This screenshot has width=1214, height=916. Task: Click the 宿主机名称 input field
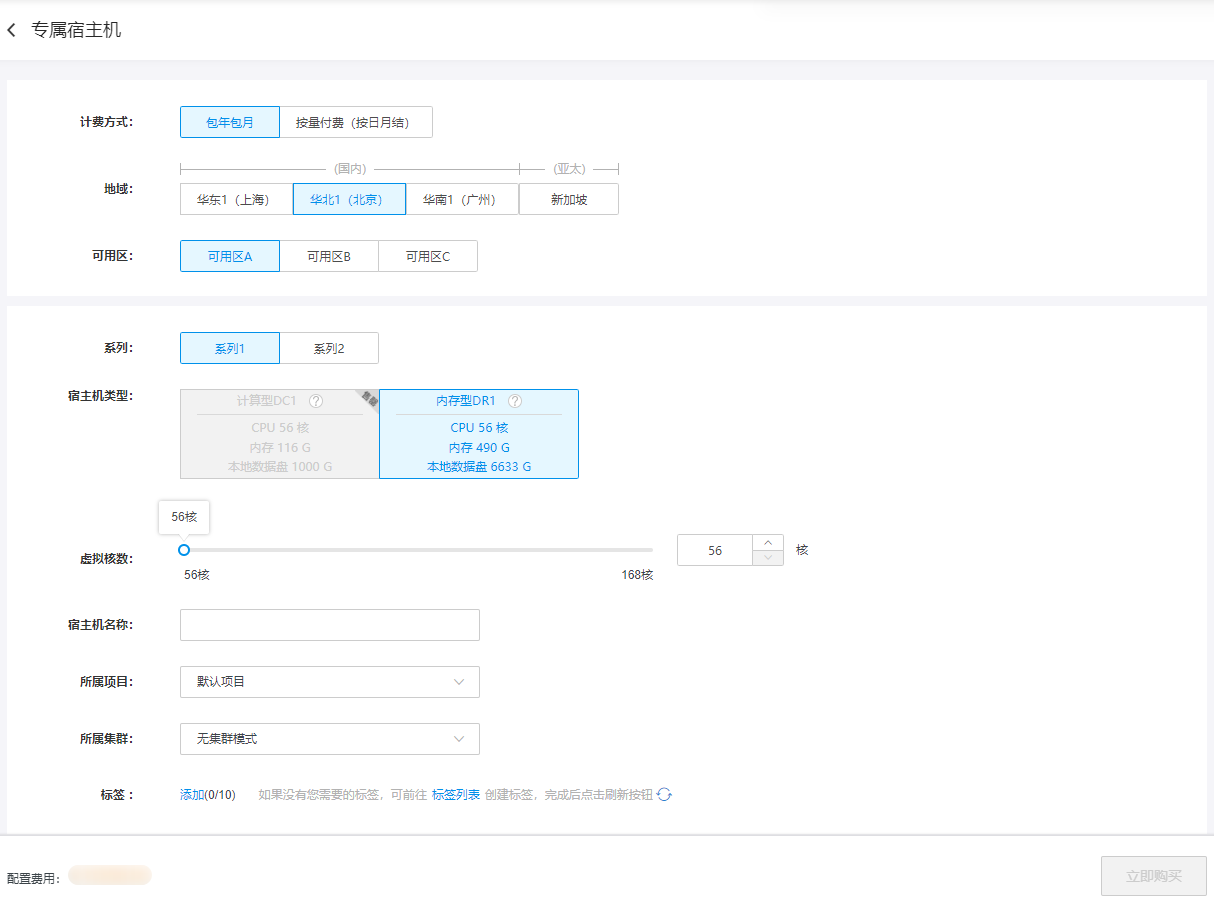pyautogui.click(x=330, y=625)
